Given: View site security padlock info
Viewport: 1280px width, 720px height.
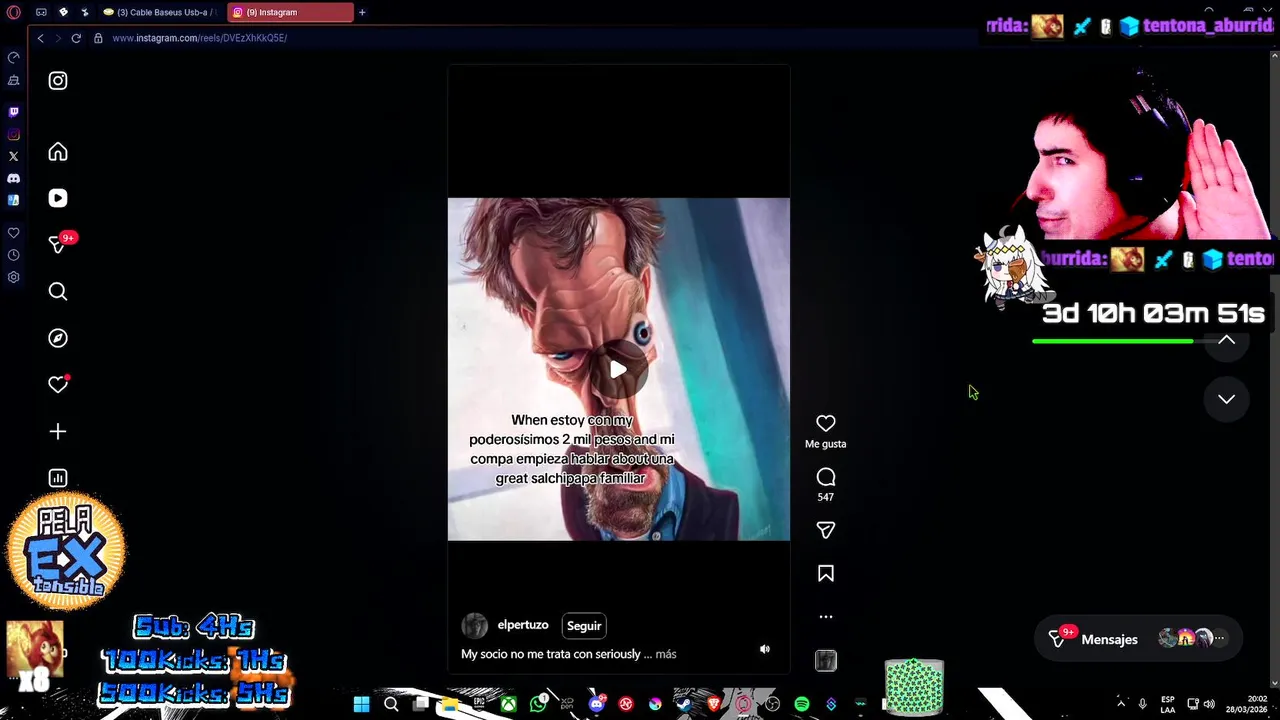Looking at the screenshot, I should pos(98,38).
